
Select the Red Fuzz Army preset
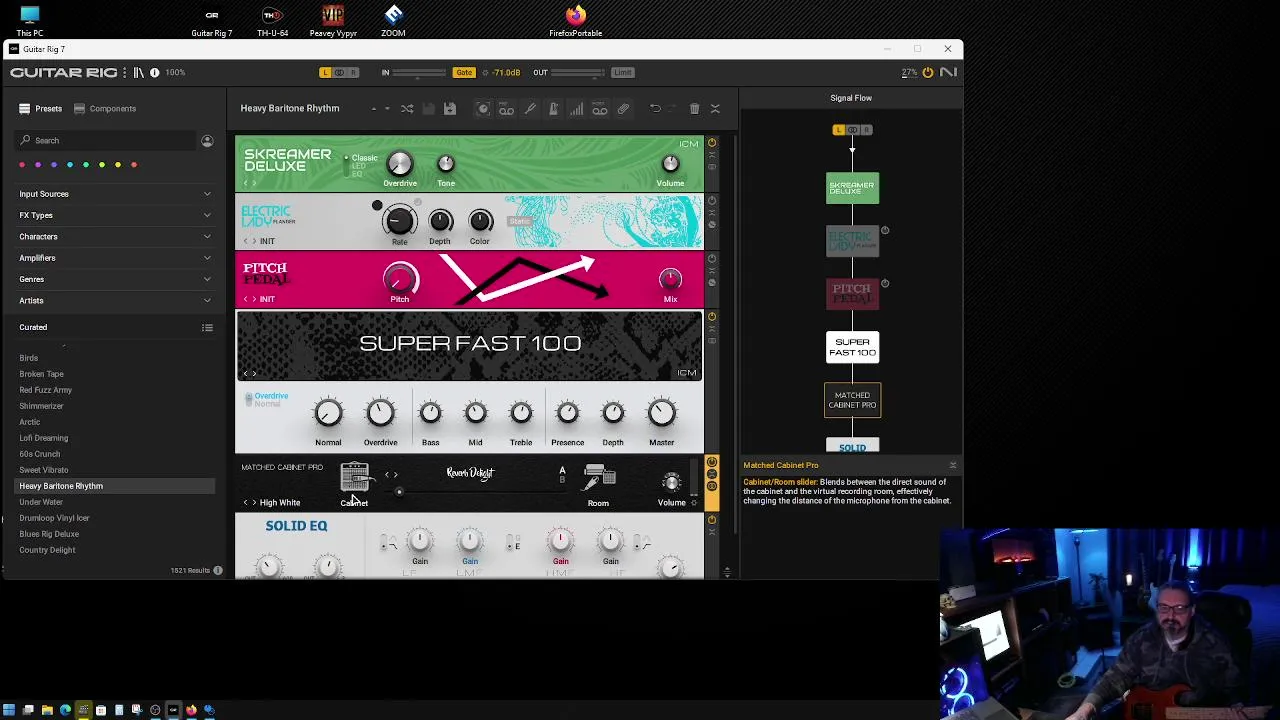45,390
